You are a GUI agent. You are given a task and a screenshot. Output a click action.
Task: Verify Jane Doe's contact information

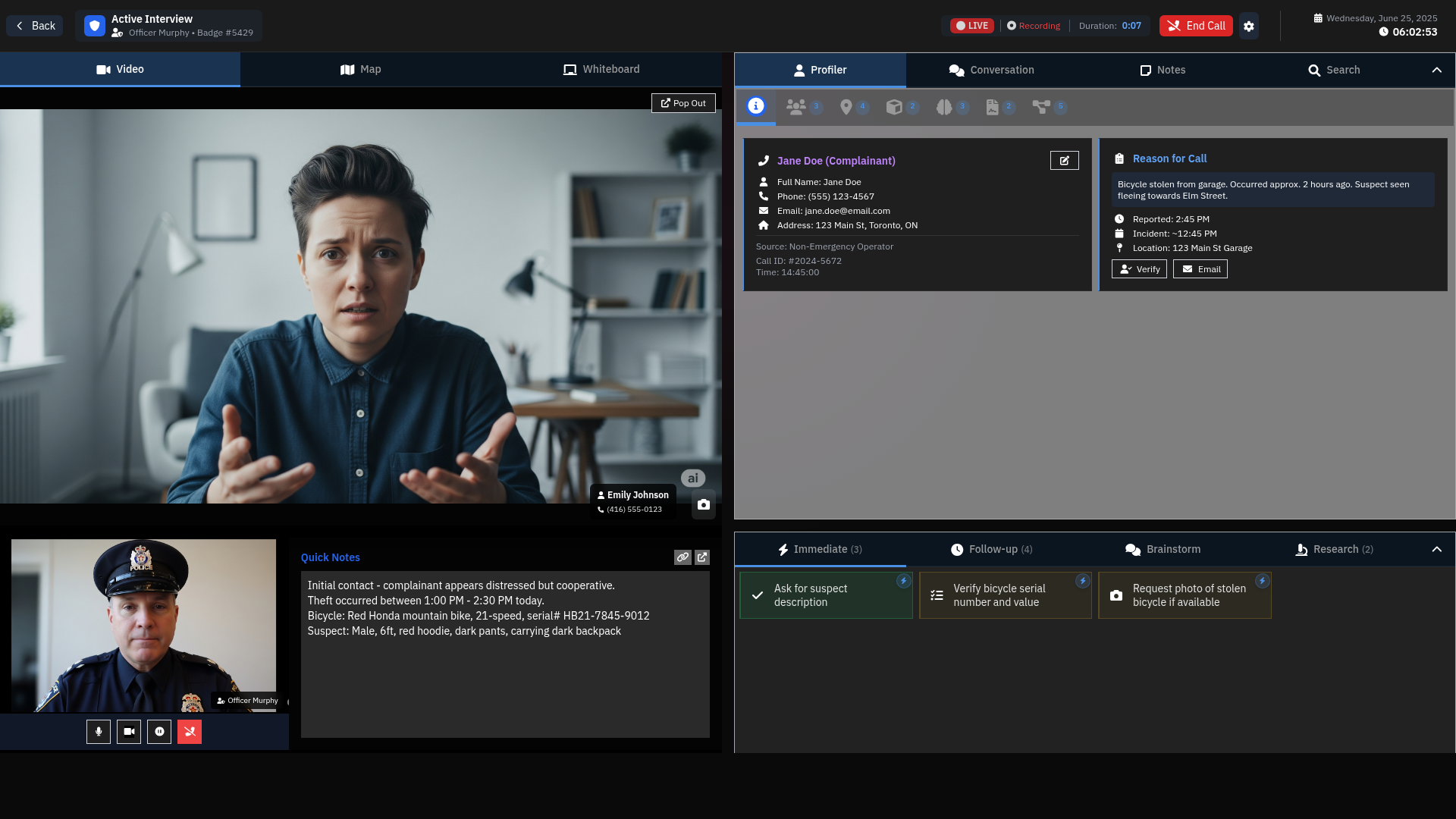(x=1139, y=269)
